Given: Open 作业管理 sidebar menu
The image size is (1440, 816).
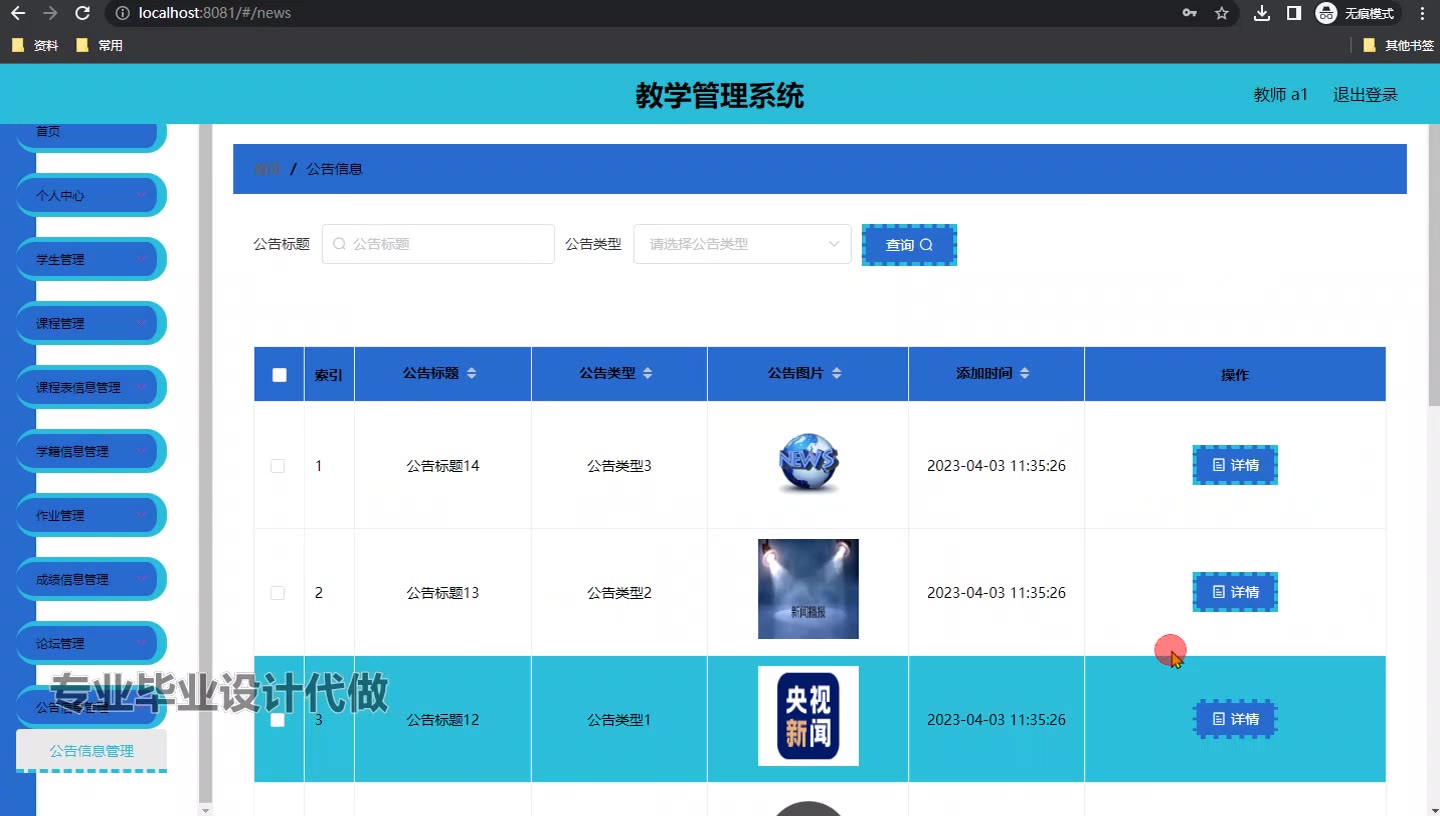Looking at the screenshot, I should click(x=91, y=515).
